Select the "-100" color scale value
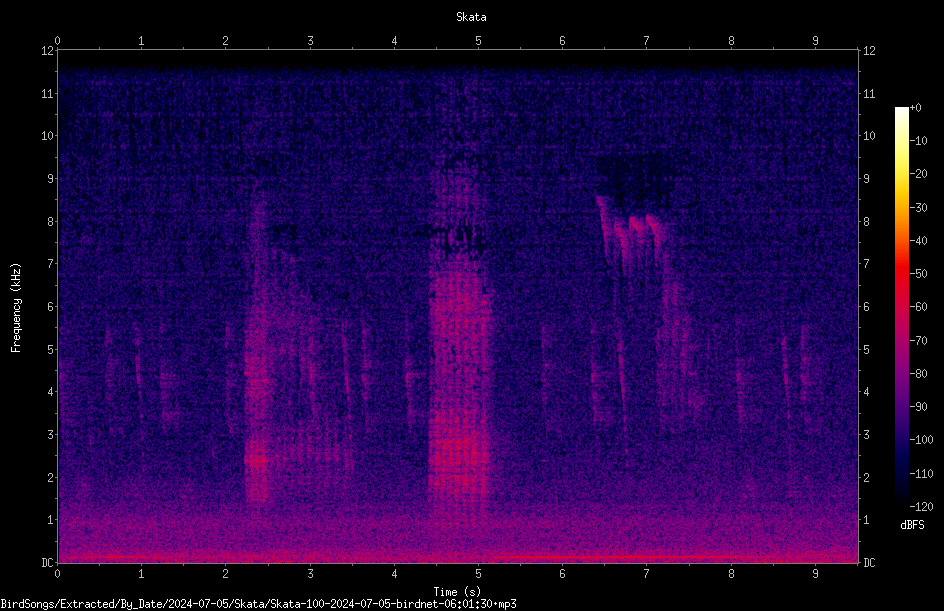 [921, 440]
